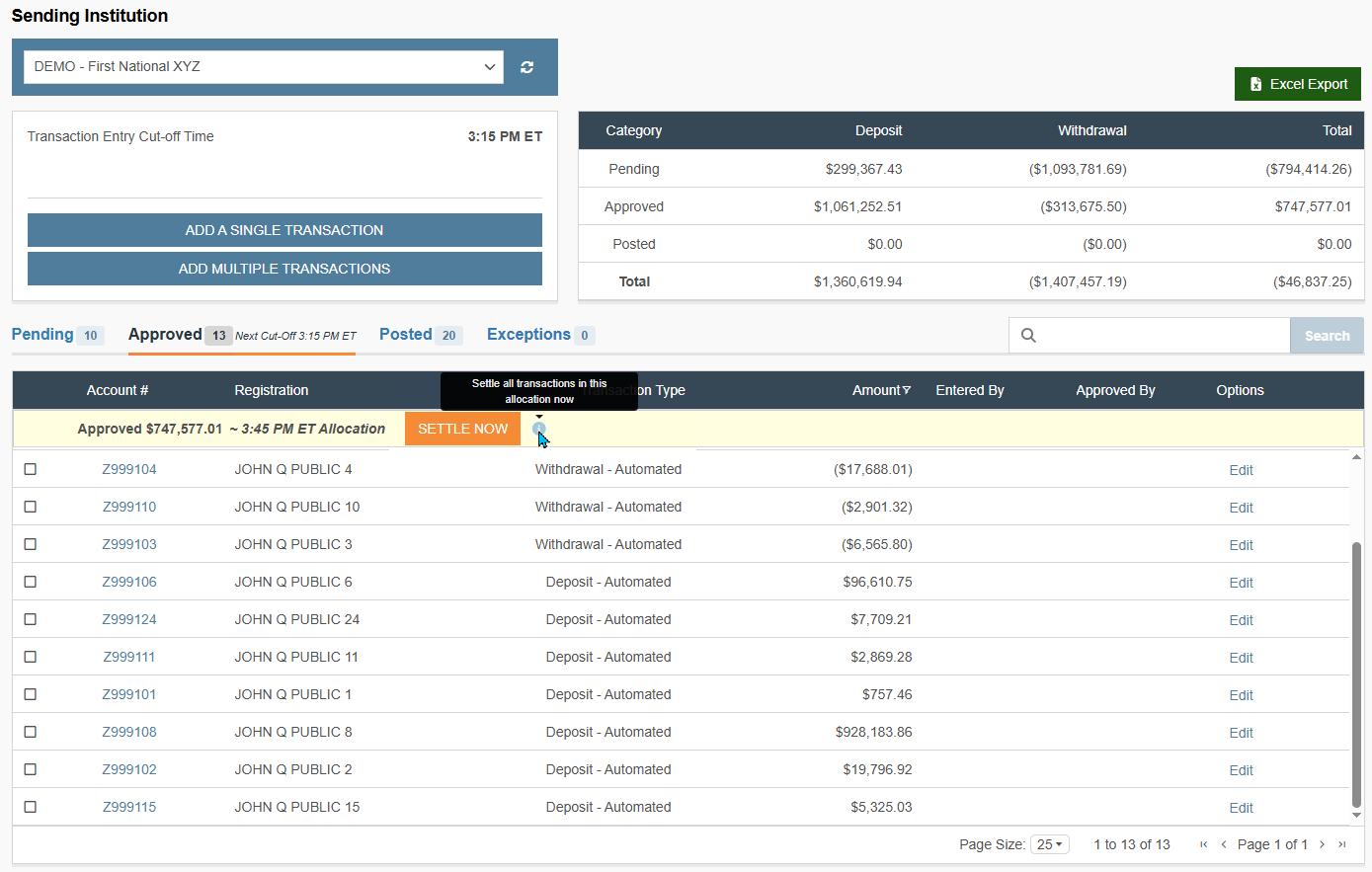The width and height of the screenshot is (1372, 872).
Task: Edit the JOHN Q PUBLIC 2 transaction
Action: pos(1241,770)
